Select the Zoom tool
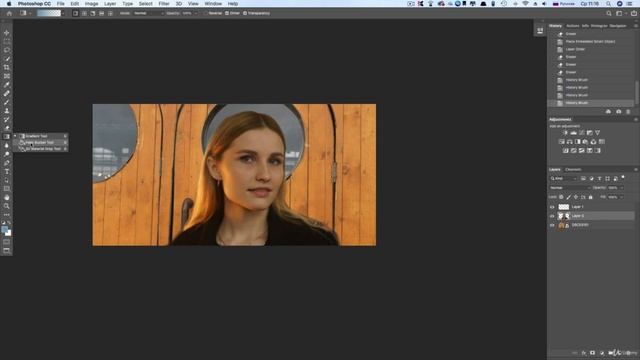The width and height of the screenshot is (640, 360). click(x=7, y=206)
